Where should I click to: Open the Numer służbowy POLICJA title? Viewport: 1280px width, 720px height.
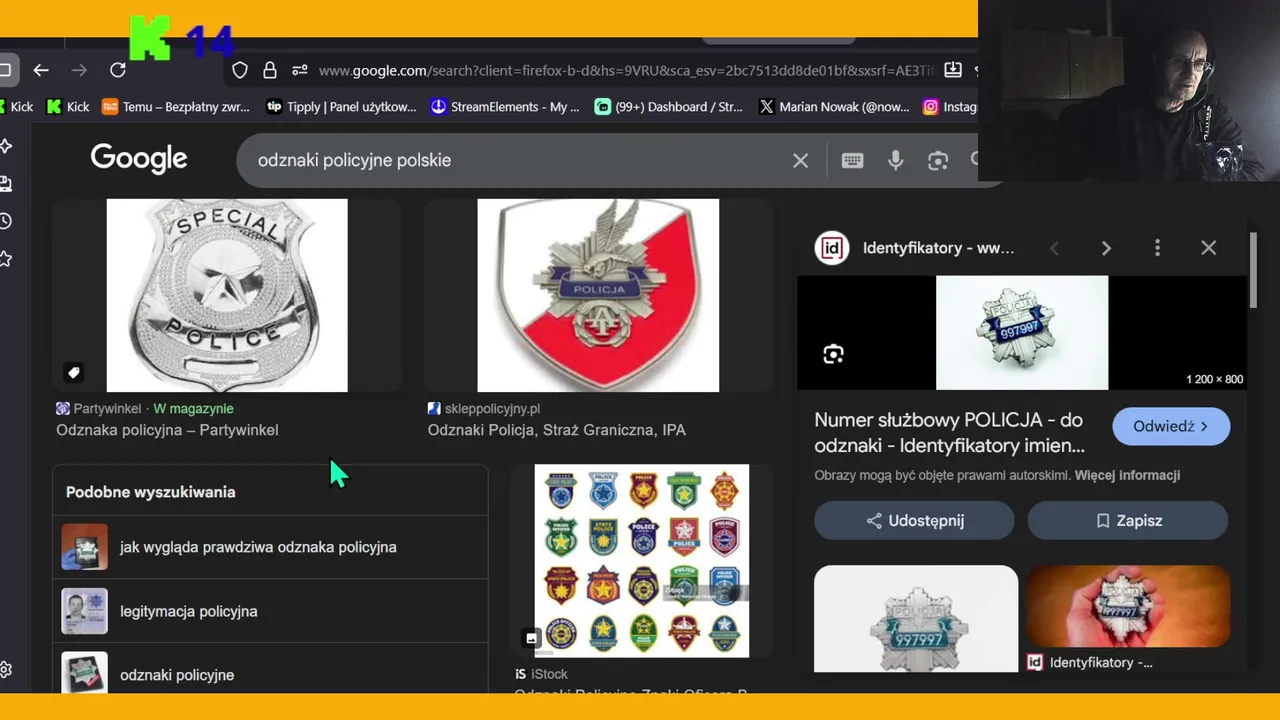949,433
